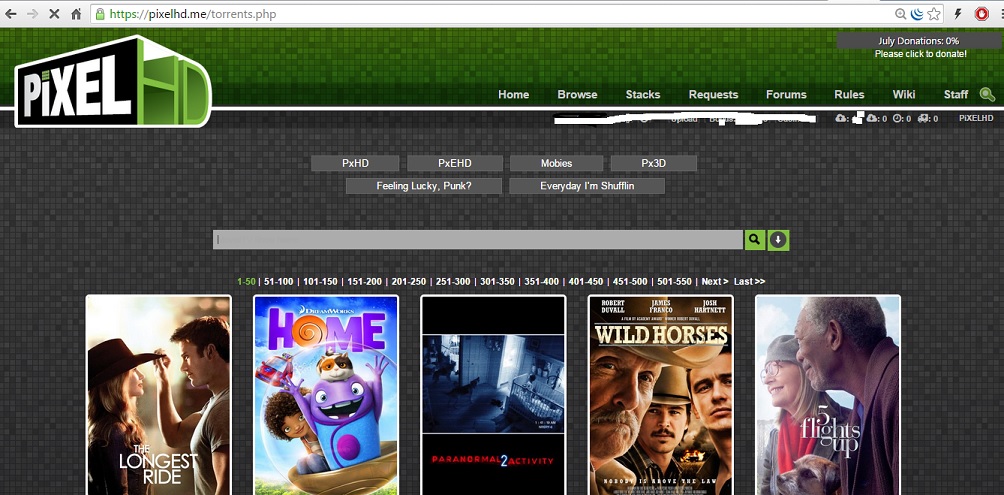
Task: Click the truck stats icon
Action: 923,118
